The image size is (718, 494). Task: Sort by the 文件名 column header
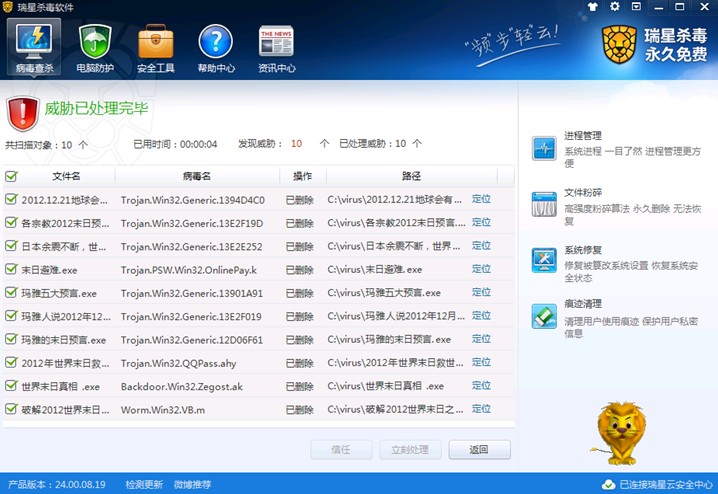(x=66, y=176)
